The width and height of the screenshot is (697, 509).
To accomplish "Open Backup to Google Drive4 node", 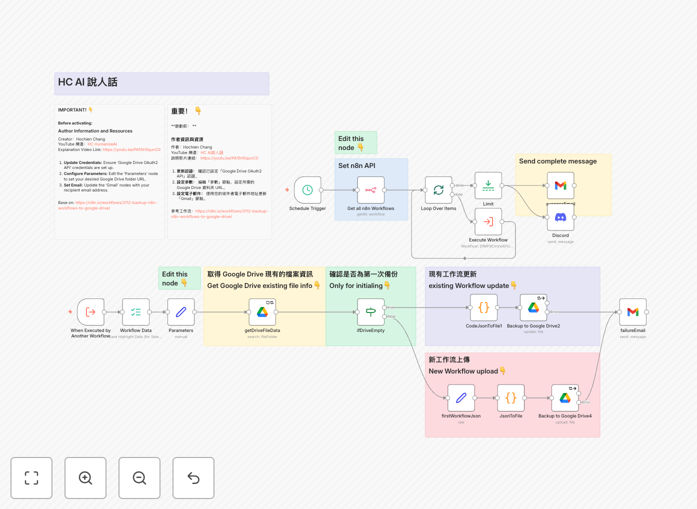I will (565, 397).
